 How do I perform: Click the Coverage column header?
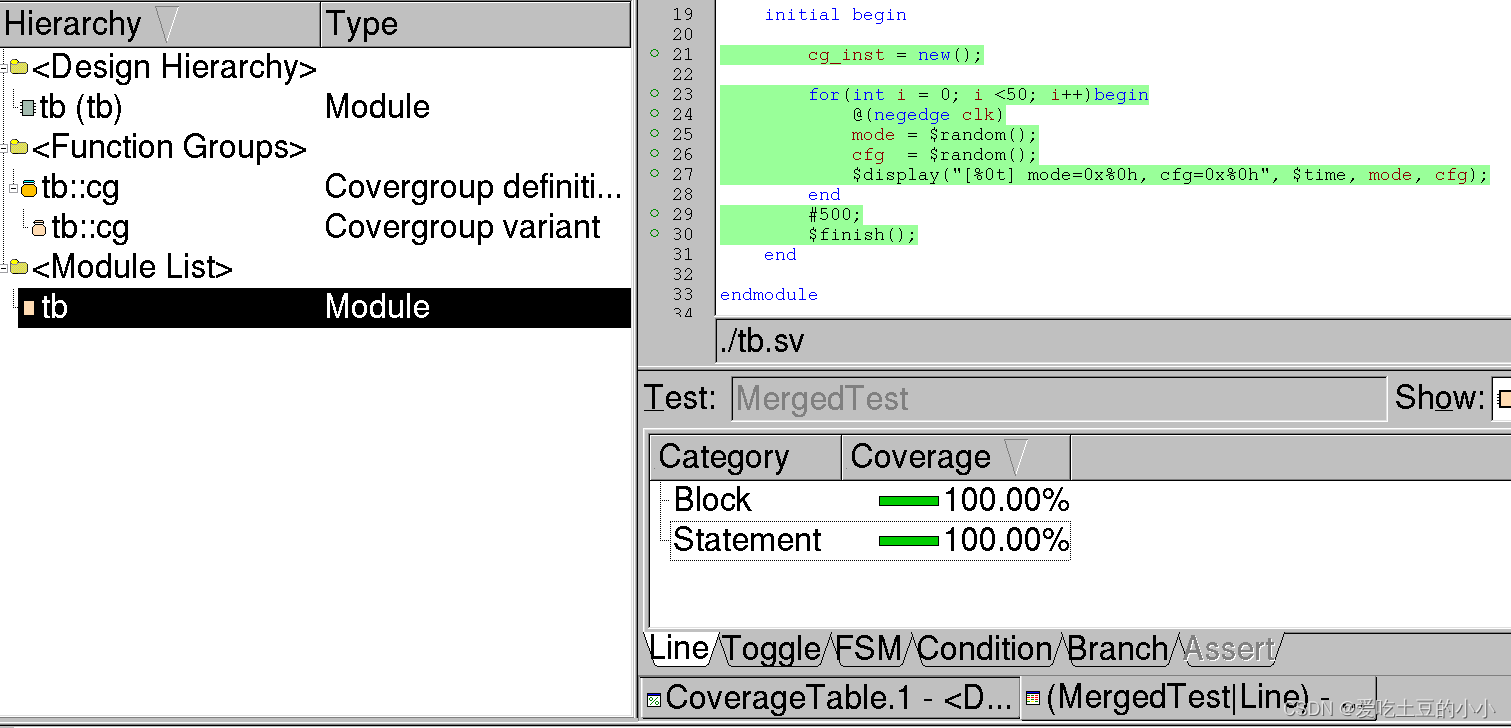957,457
